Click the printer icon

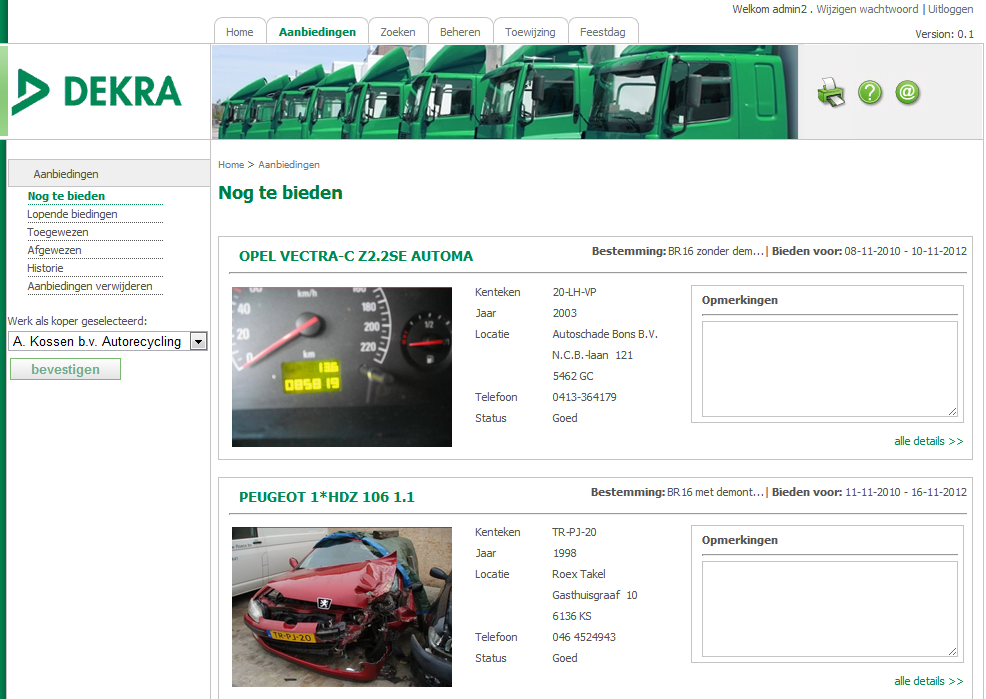click(831, 92)
